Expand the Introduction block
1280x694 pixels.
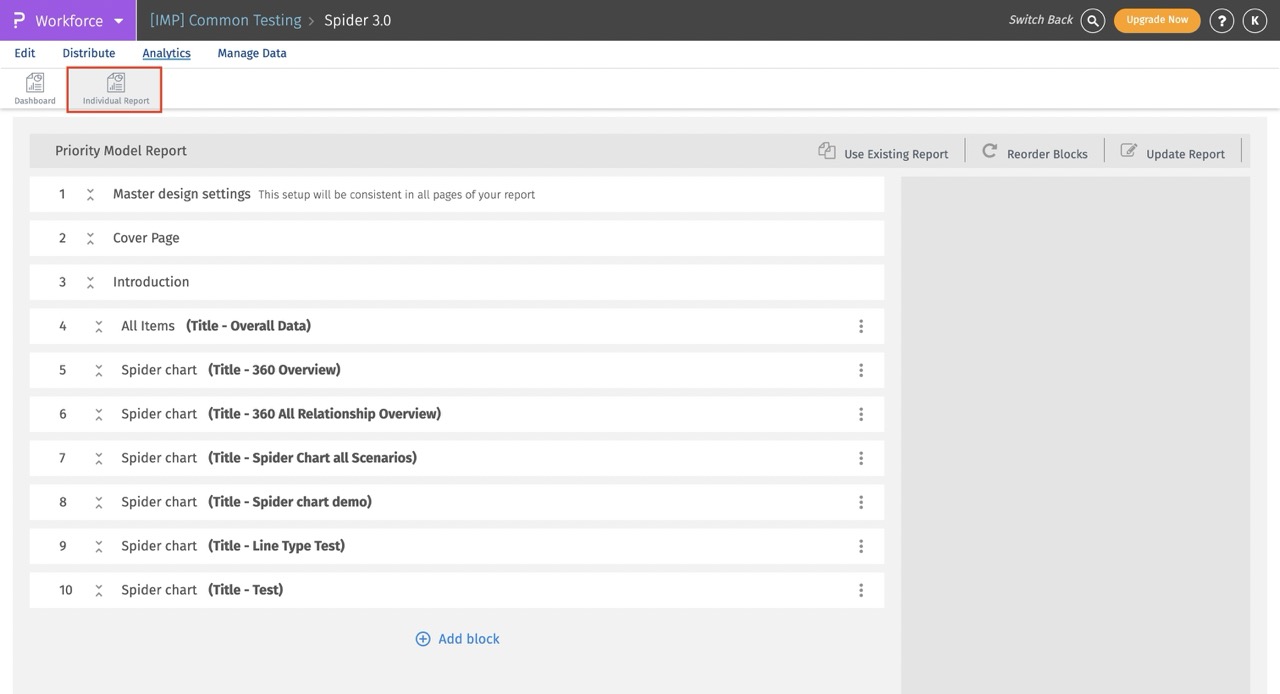point(90,283)
